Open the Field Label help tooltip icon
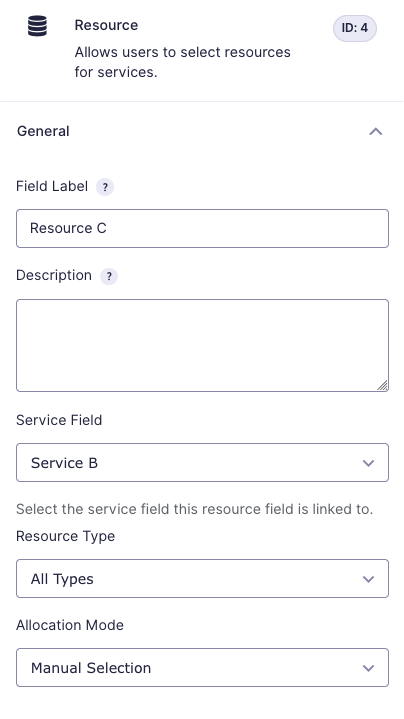The height and width of the screenshot is (719, 404). tap(105, 187)
